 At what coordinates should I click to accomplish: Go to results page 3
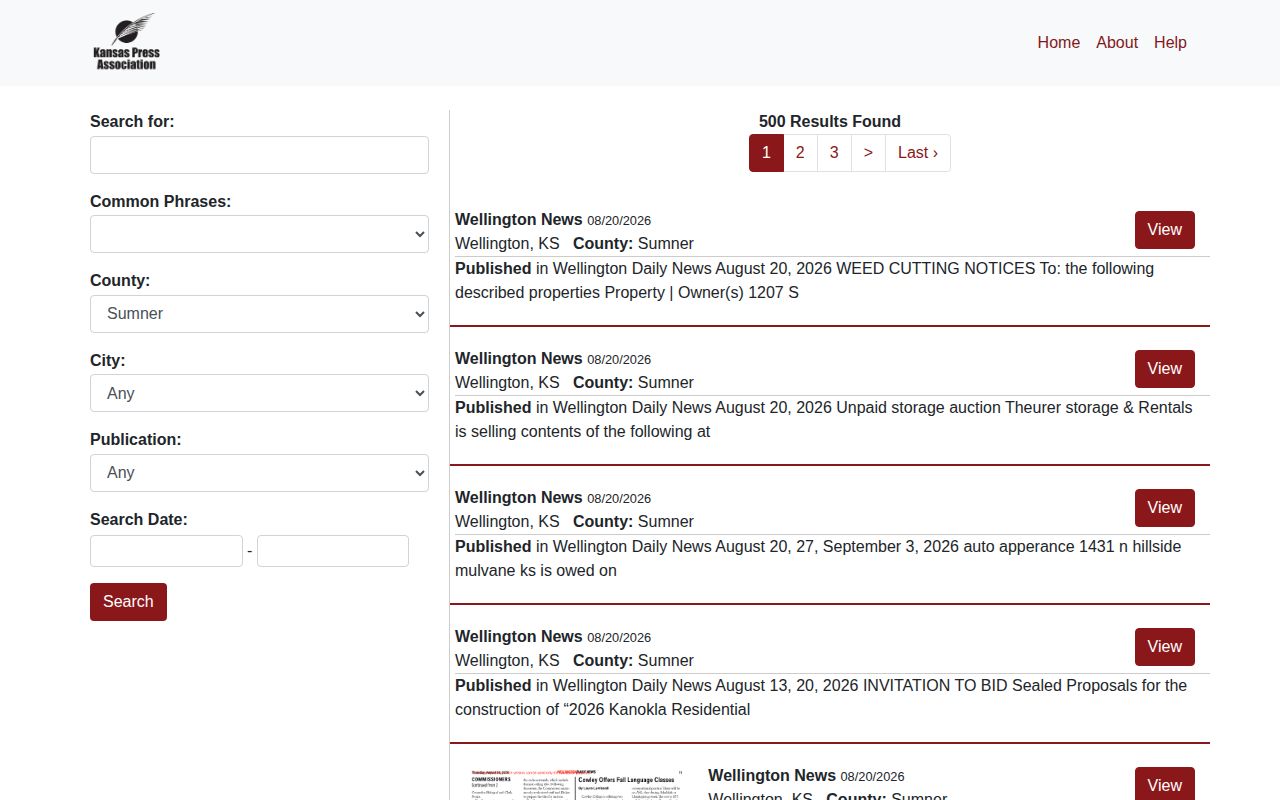pyautogui.click(x=834, y=153)
